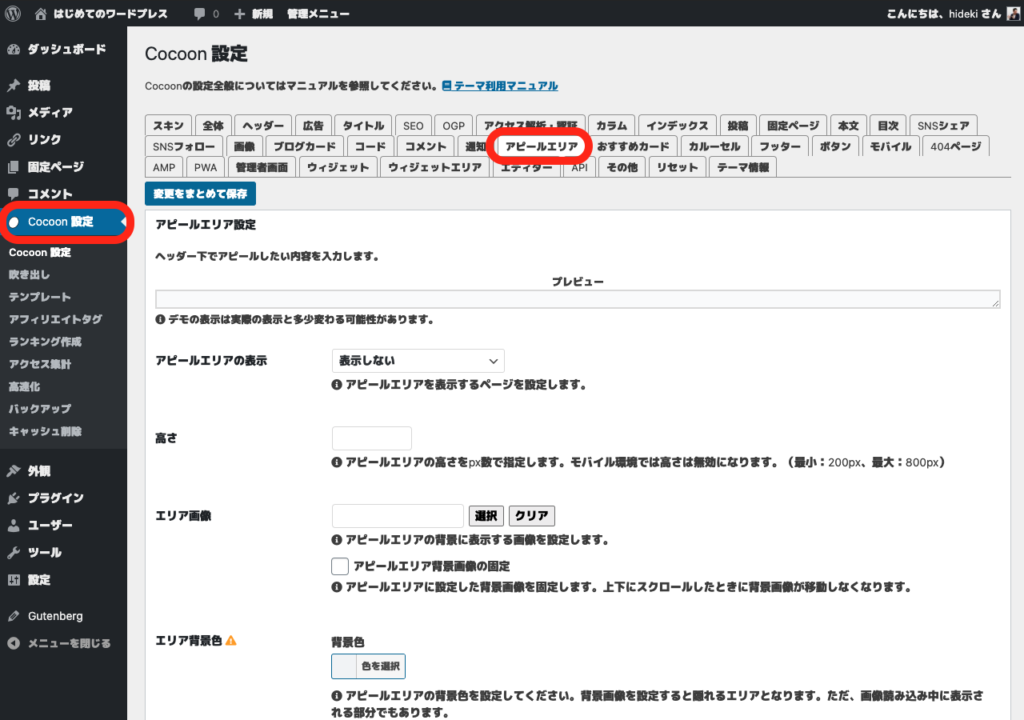Screen dimensions: 1024x720
Task: Open the 高速化 submenu item
Action: (24, 386)
